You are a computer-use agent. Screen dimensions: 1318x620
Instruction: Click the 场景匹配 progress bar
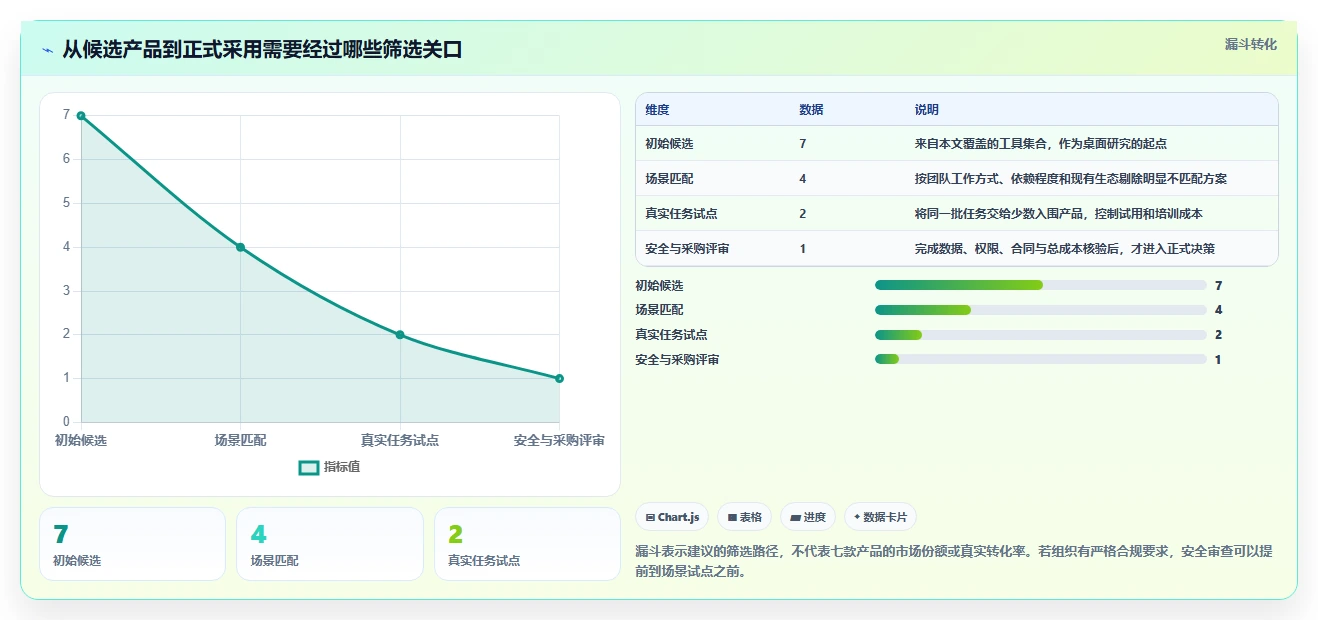tap(1041, 310)
